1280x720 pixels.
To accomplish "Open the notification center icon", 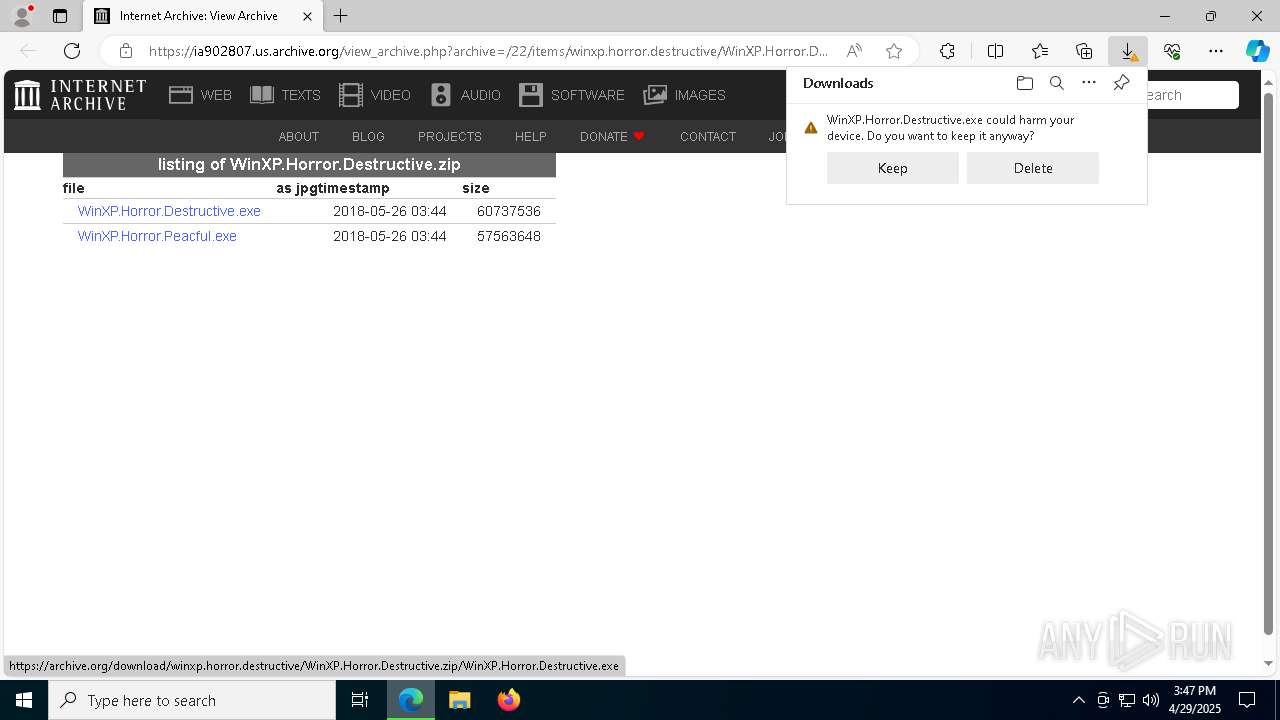I will coord(1247,700).
